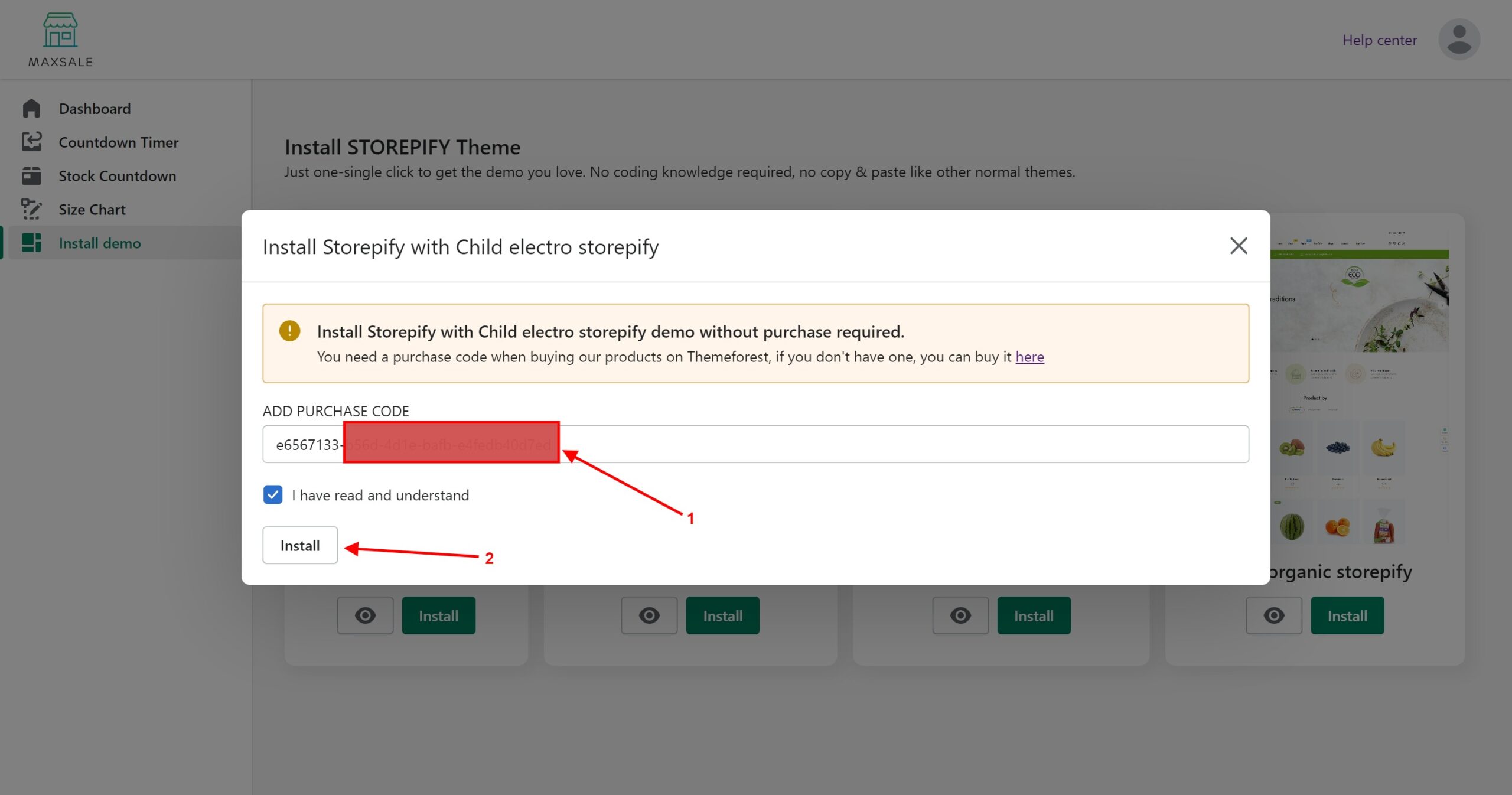This screenshot has height=795, width=1512.
Task: Click the 'ADD PURCHASE CODE' label
Action: coord(335,411)
